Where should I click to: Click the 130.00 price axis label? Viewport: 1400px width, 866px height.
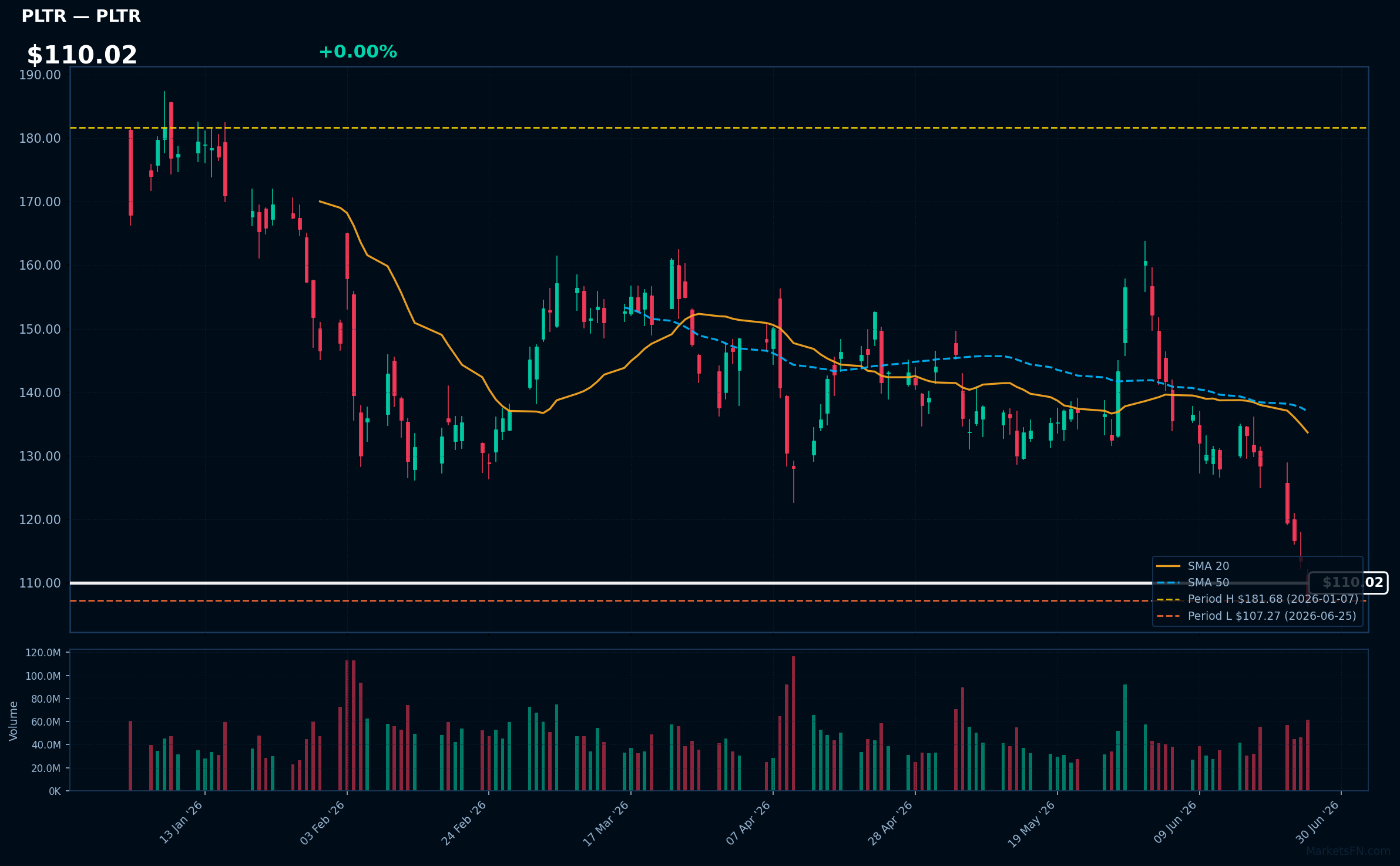tap(40, 456)
